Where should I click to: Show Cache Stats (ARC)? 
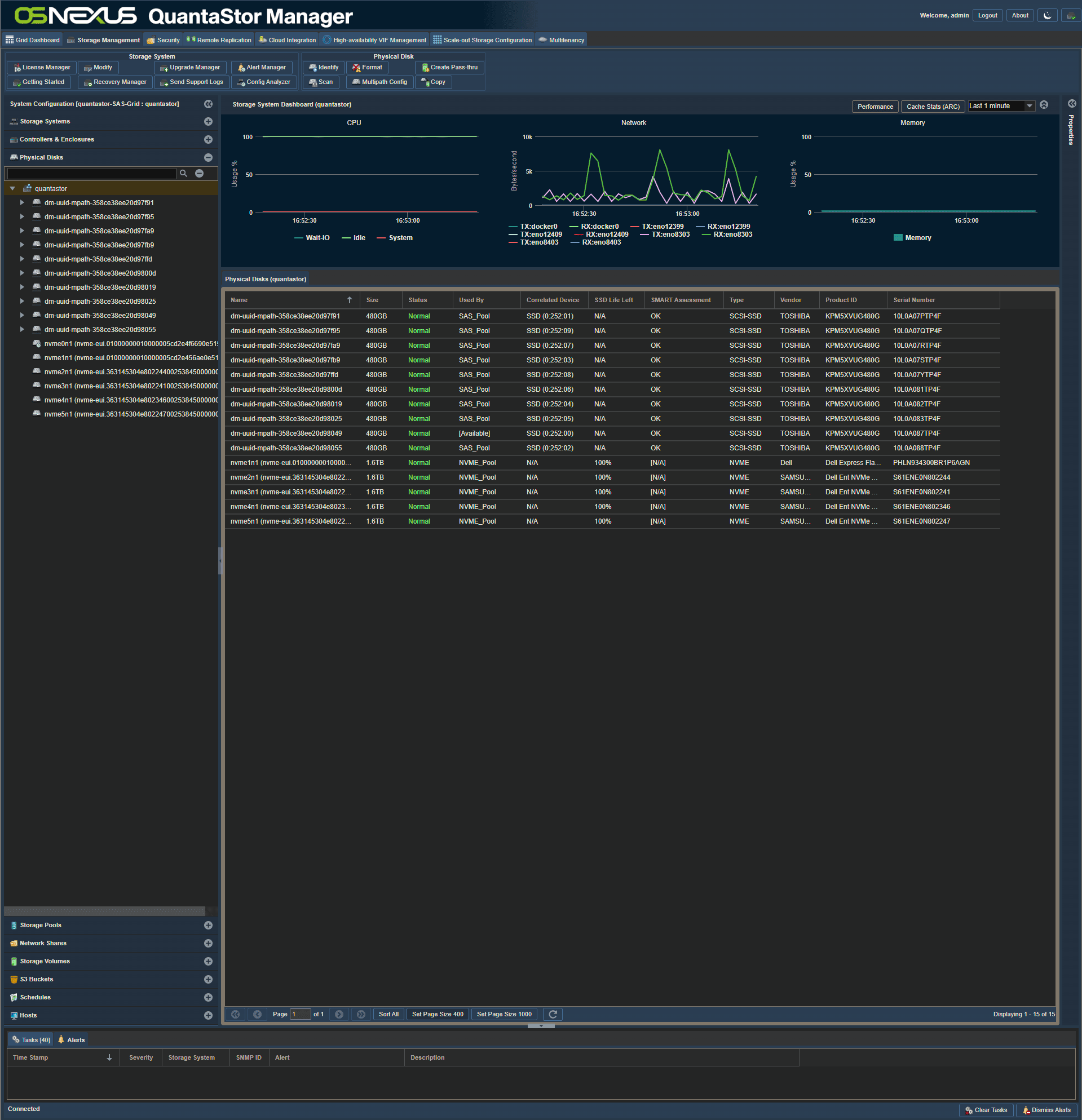(933, 107)
